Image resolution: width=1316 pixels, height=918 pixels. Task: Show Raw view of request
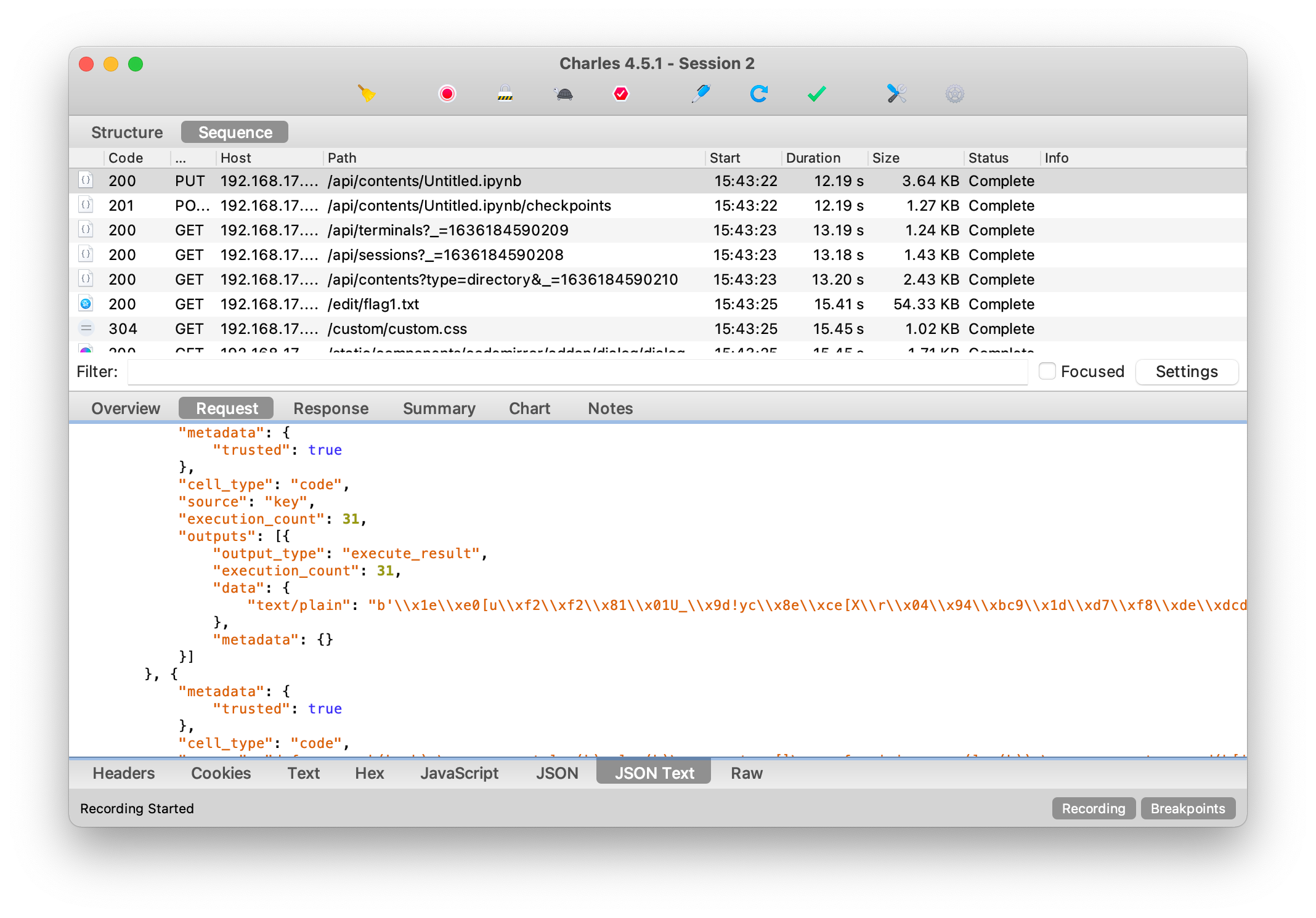(x=747, y=773)
